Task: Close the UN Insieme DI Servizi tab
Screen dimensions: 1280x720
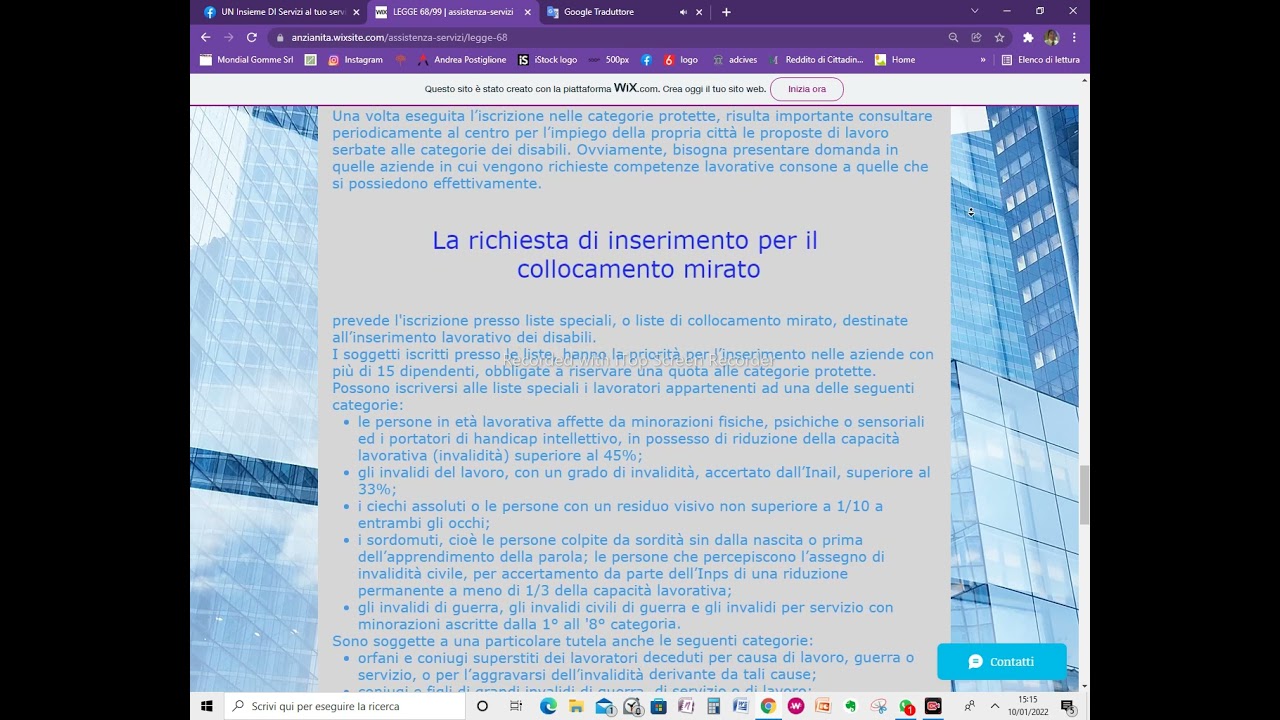Action: (356, 12)
